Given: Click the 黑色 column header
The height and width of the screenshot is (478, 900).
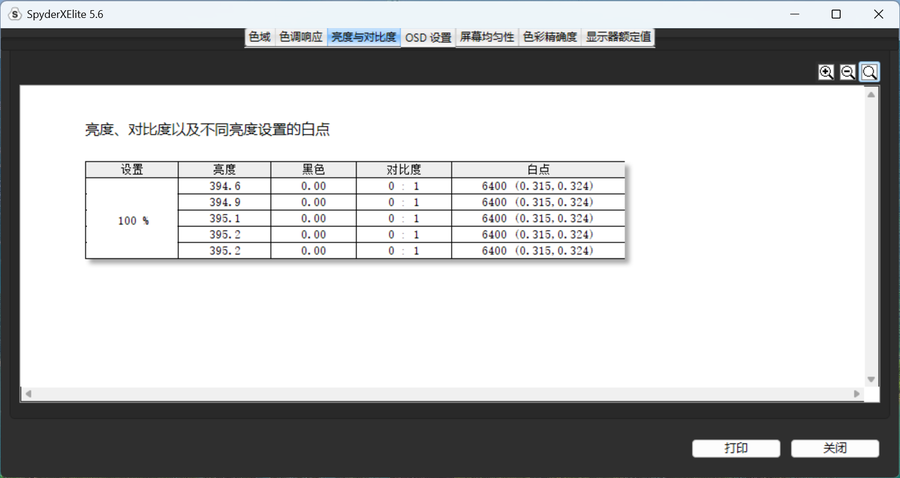Looking at the screenshot, I should point(313,170).
